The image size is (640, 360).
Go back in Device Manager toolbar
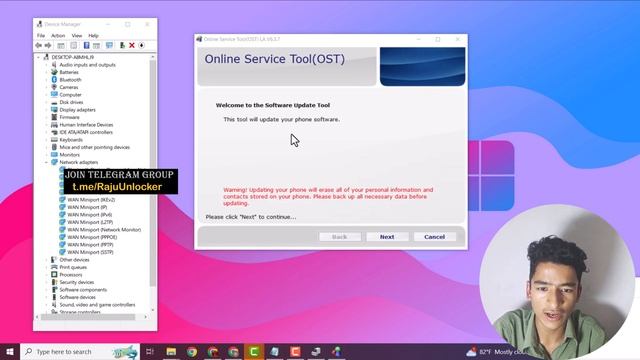[39, 45]
